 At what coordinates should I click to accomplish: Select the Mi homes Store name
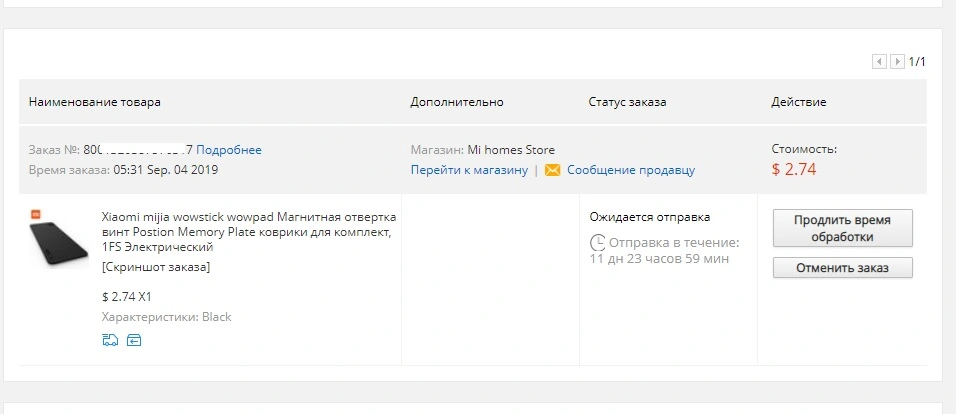coord(511,150)
